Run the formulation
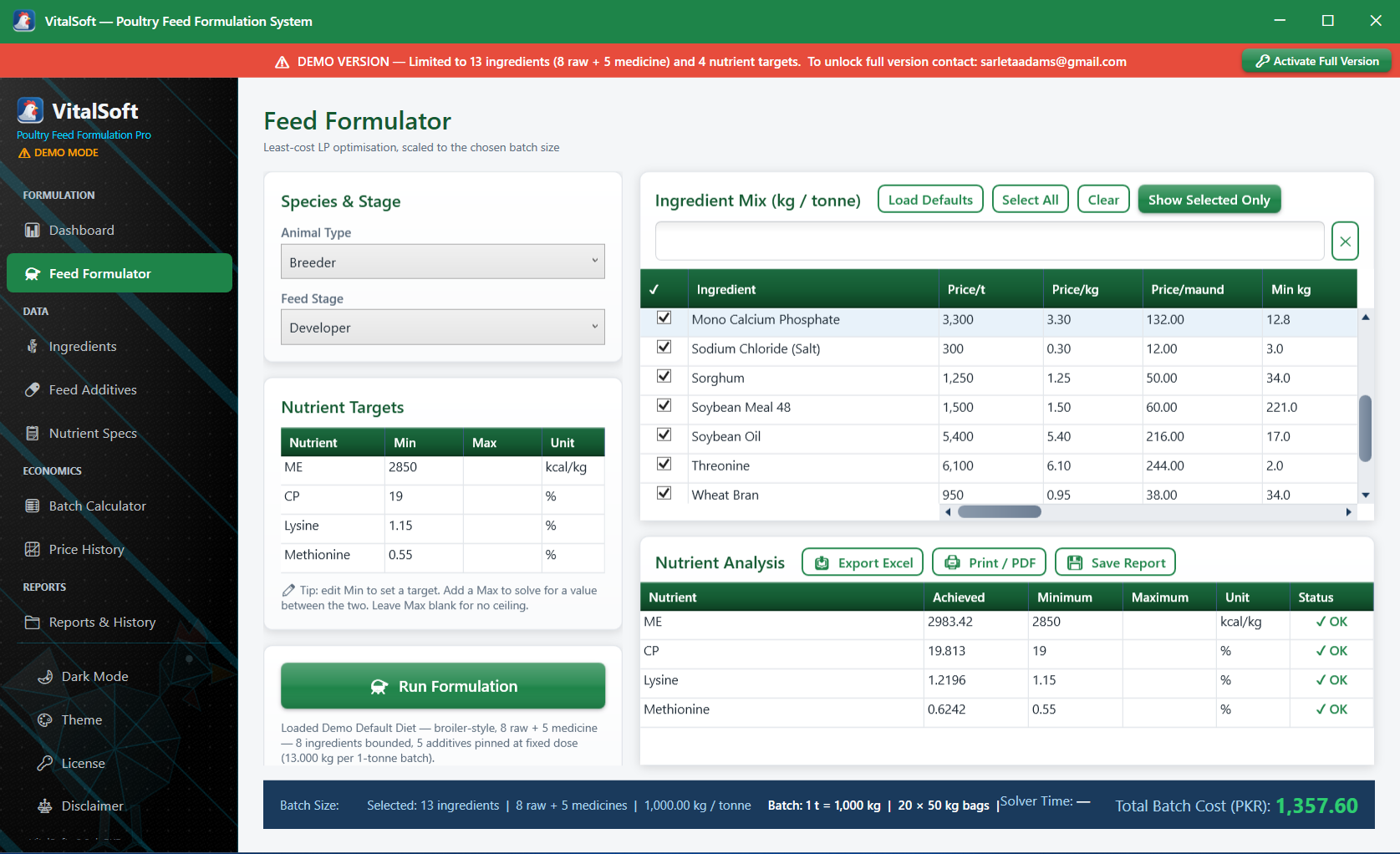 443,686
